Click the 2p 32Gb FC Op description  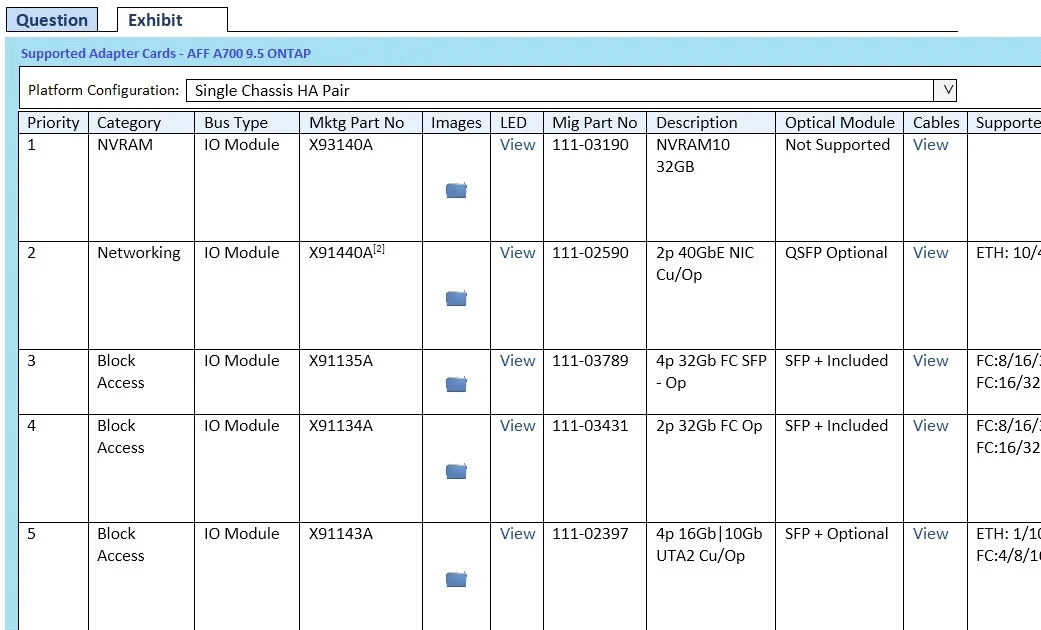point(709,426)
